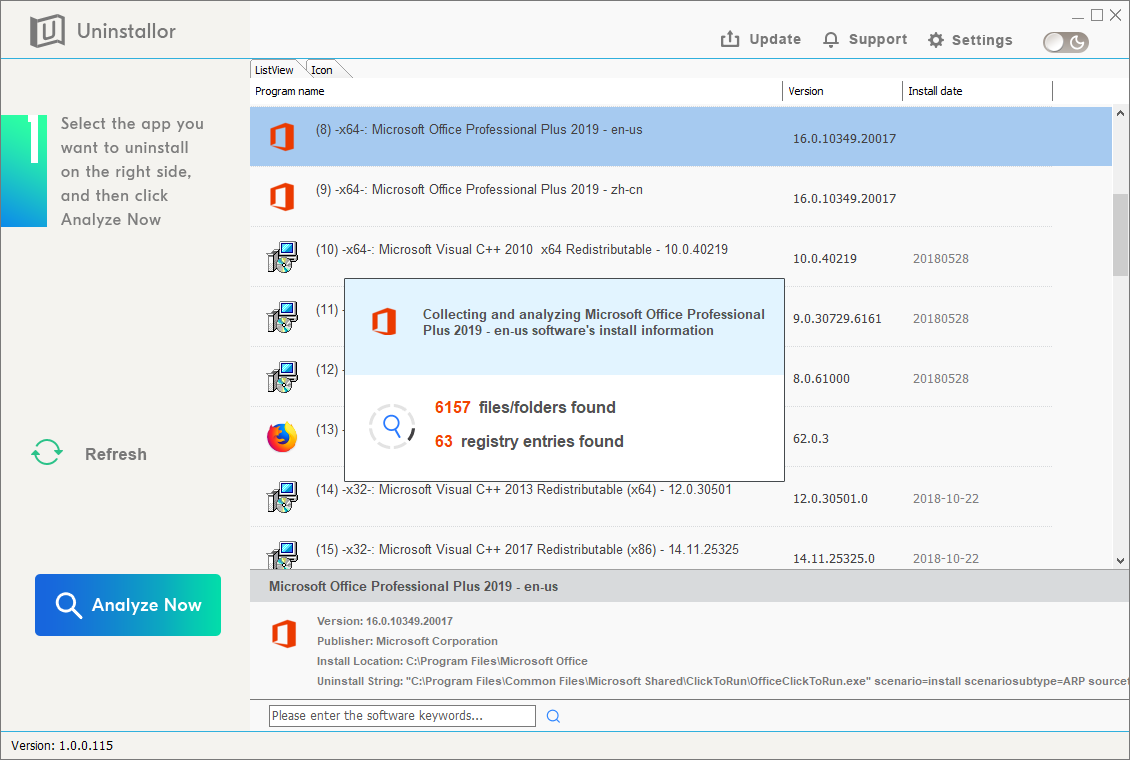Click the Support bell icon

[831, 40]
